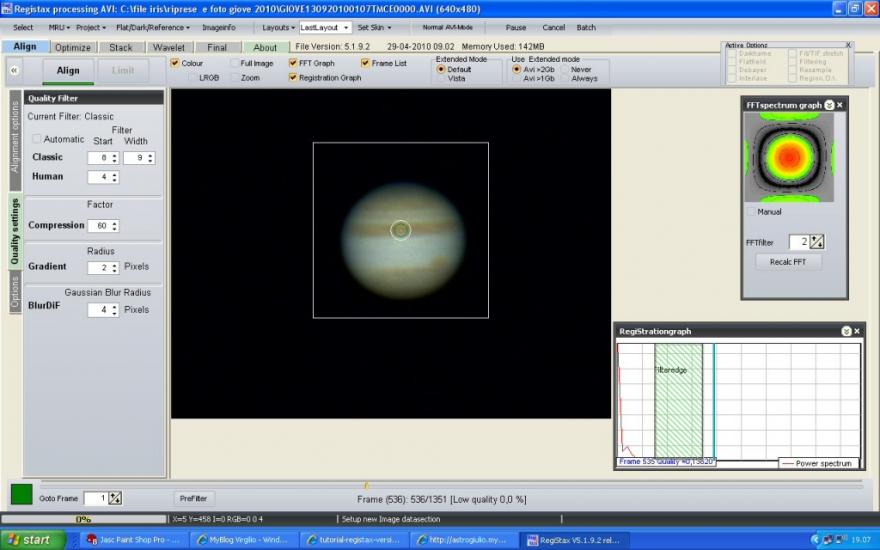Select Avi >2Gb radio option
The image size is (880, 550).
tap(517, 69)
